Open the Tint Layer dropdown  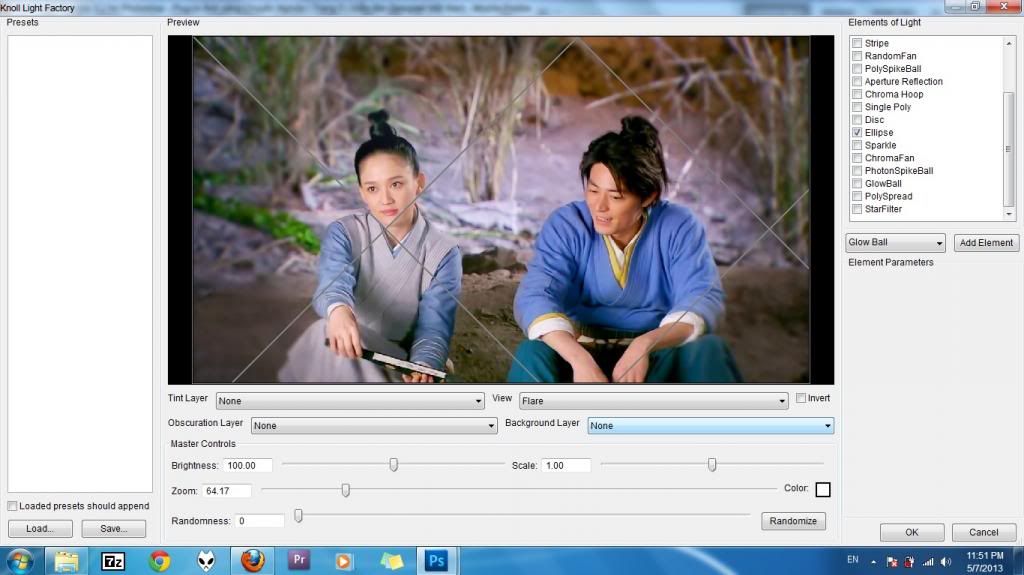pyautogui.click(x=350, y=401)
